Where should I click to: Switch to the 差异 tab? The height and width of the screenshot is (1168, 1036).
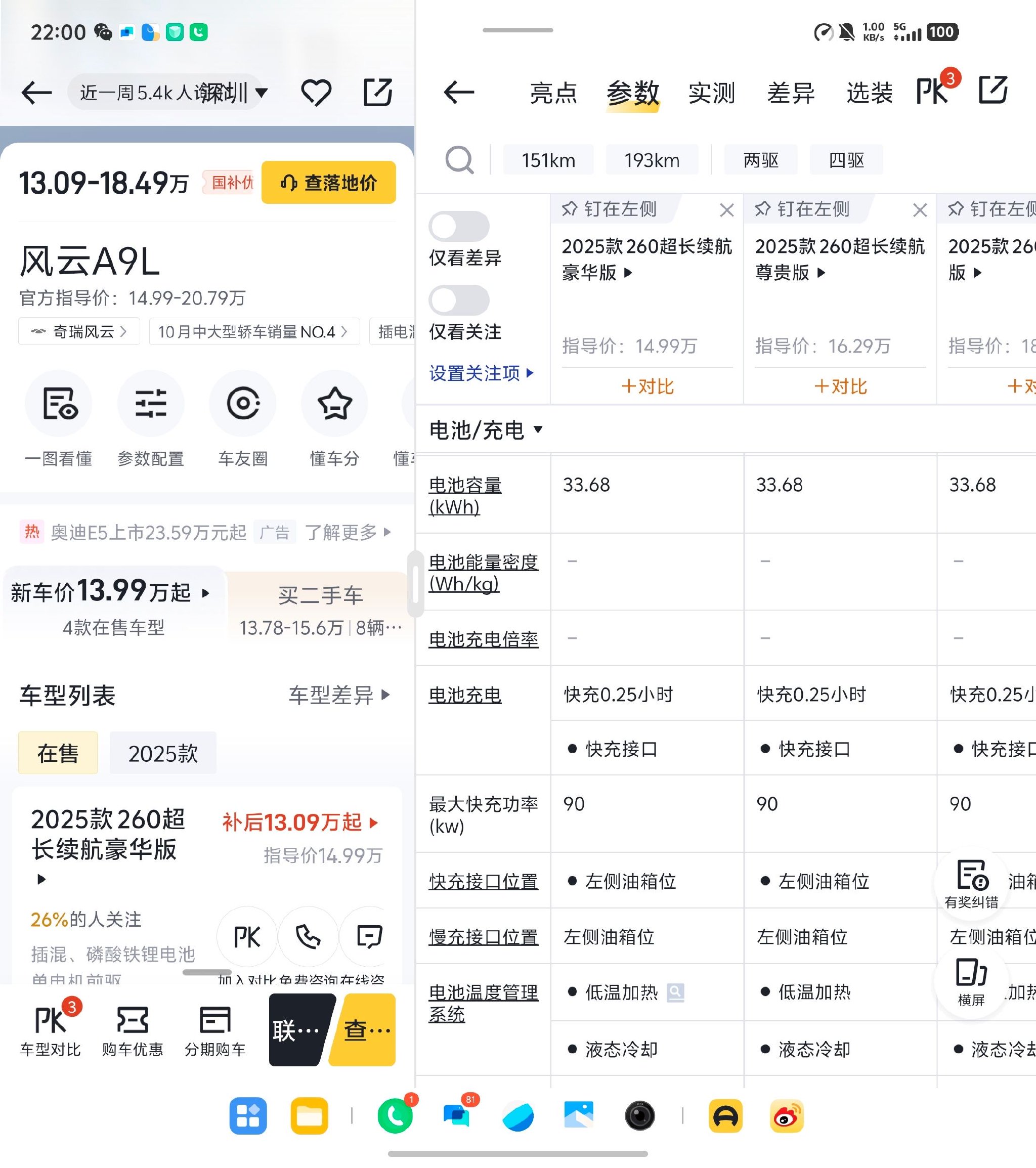click(x=791, y=93)
